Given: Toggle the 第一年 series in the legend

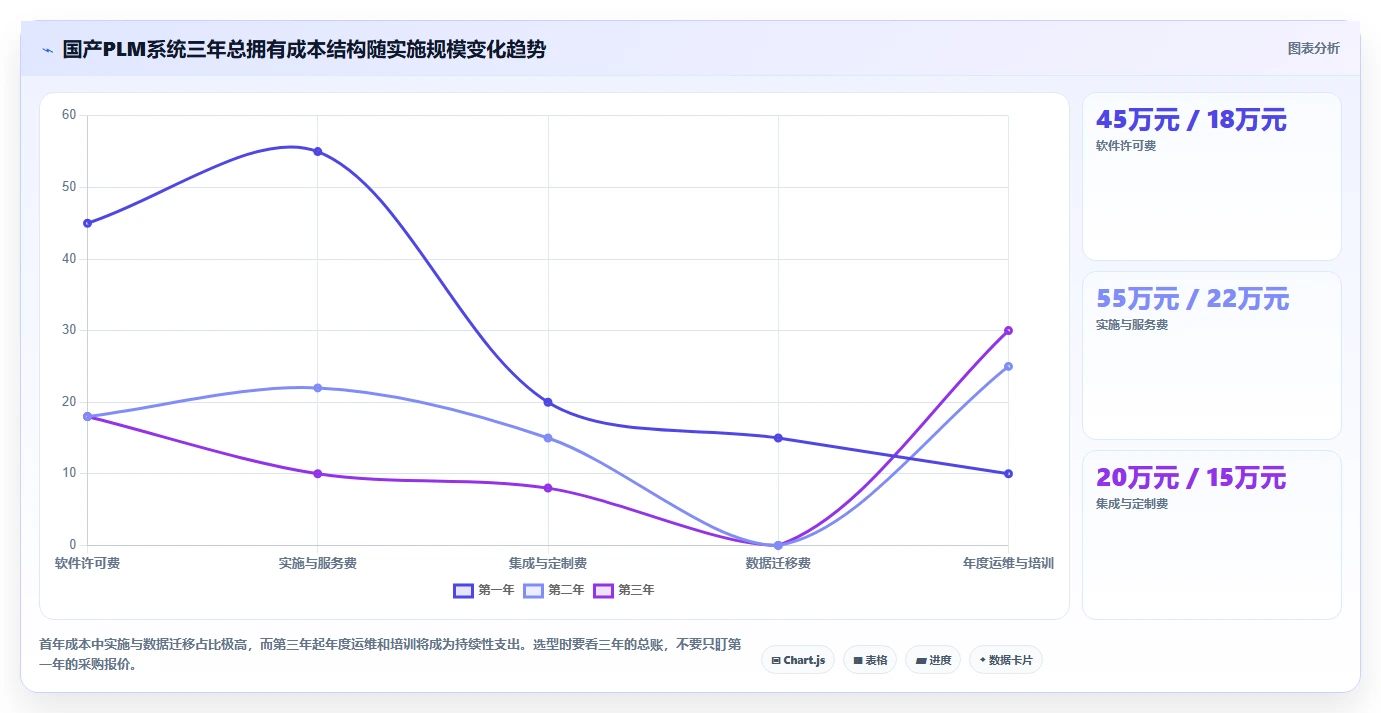Looking at the screenshot, I should [x=484, y=590].
